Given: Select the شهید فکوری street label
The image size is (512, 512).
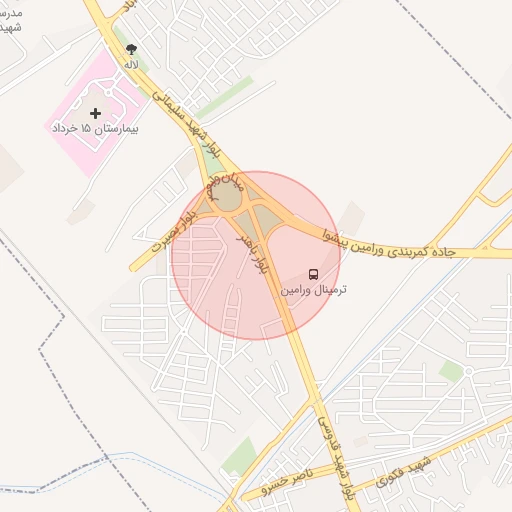Looking at the screenshot, I should 403,472.
